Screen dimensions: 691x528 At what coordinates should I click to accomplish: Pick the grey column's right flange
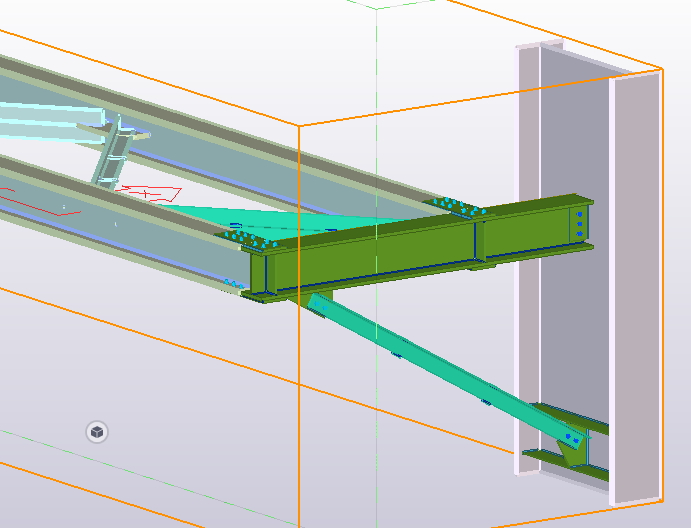coord(635,290)
